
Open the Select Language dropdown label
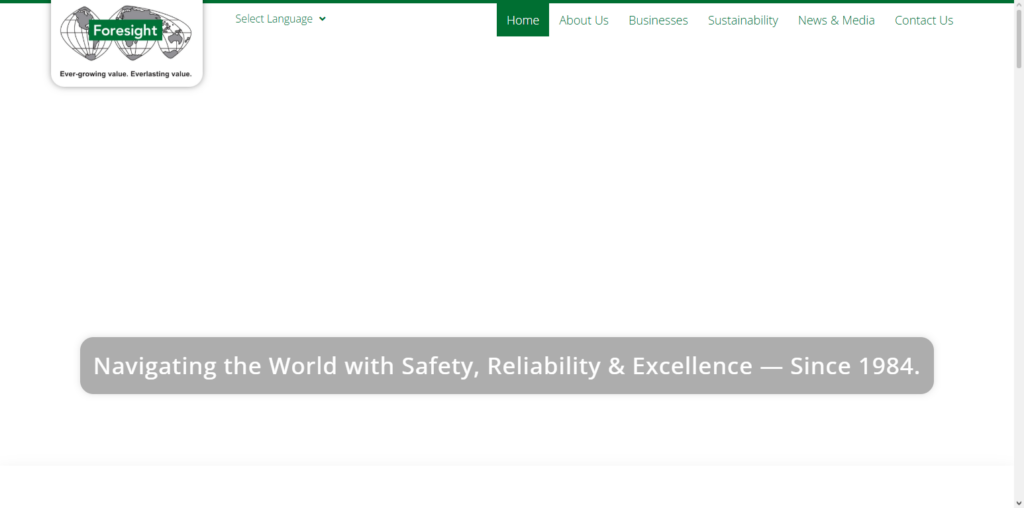(x=274, y=19)
